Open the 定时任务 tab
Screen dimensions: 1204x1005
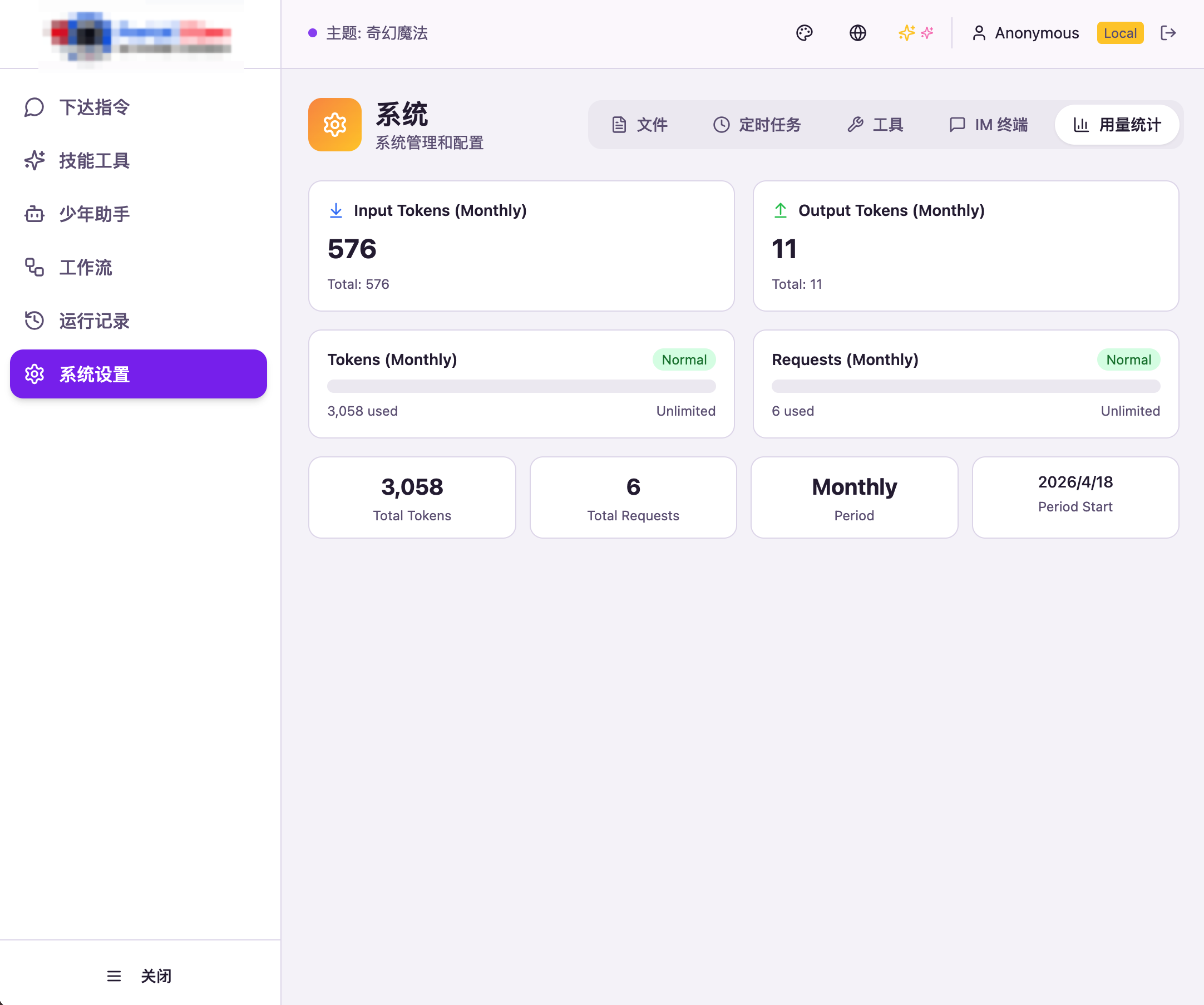tap(757, 125)
